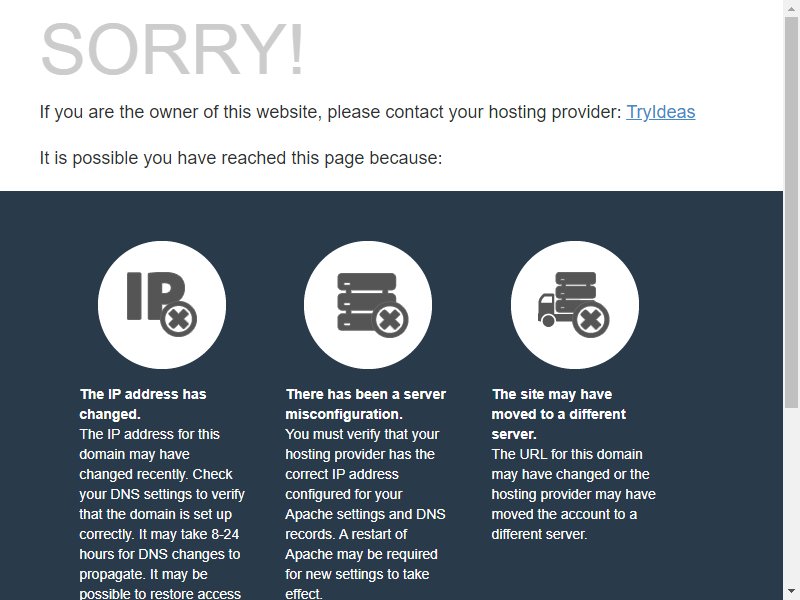Click the X badge on truck icon

[591, 320]
